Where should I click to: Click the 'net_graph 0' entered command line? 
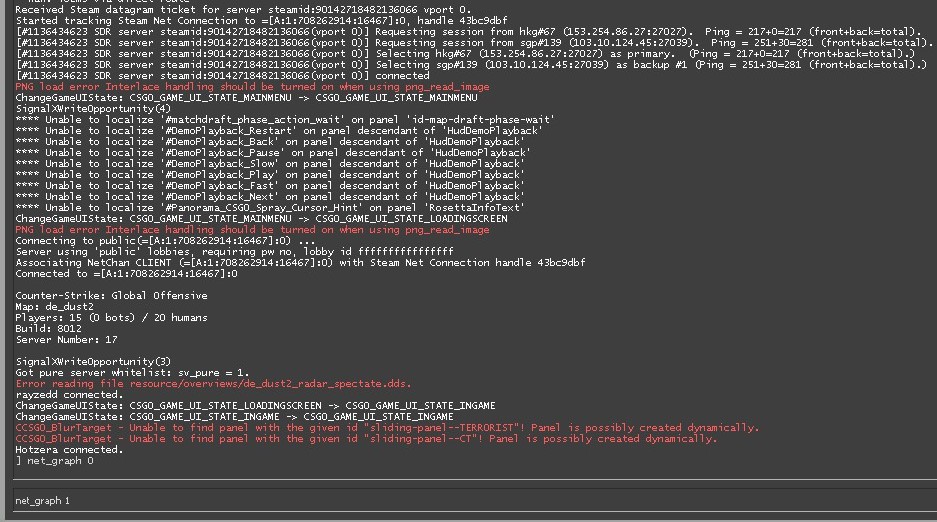pyautogui.click(x=55, y=461)
